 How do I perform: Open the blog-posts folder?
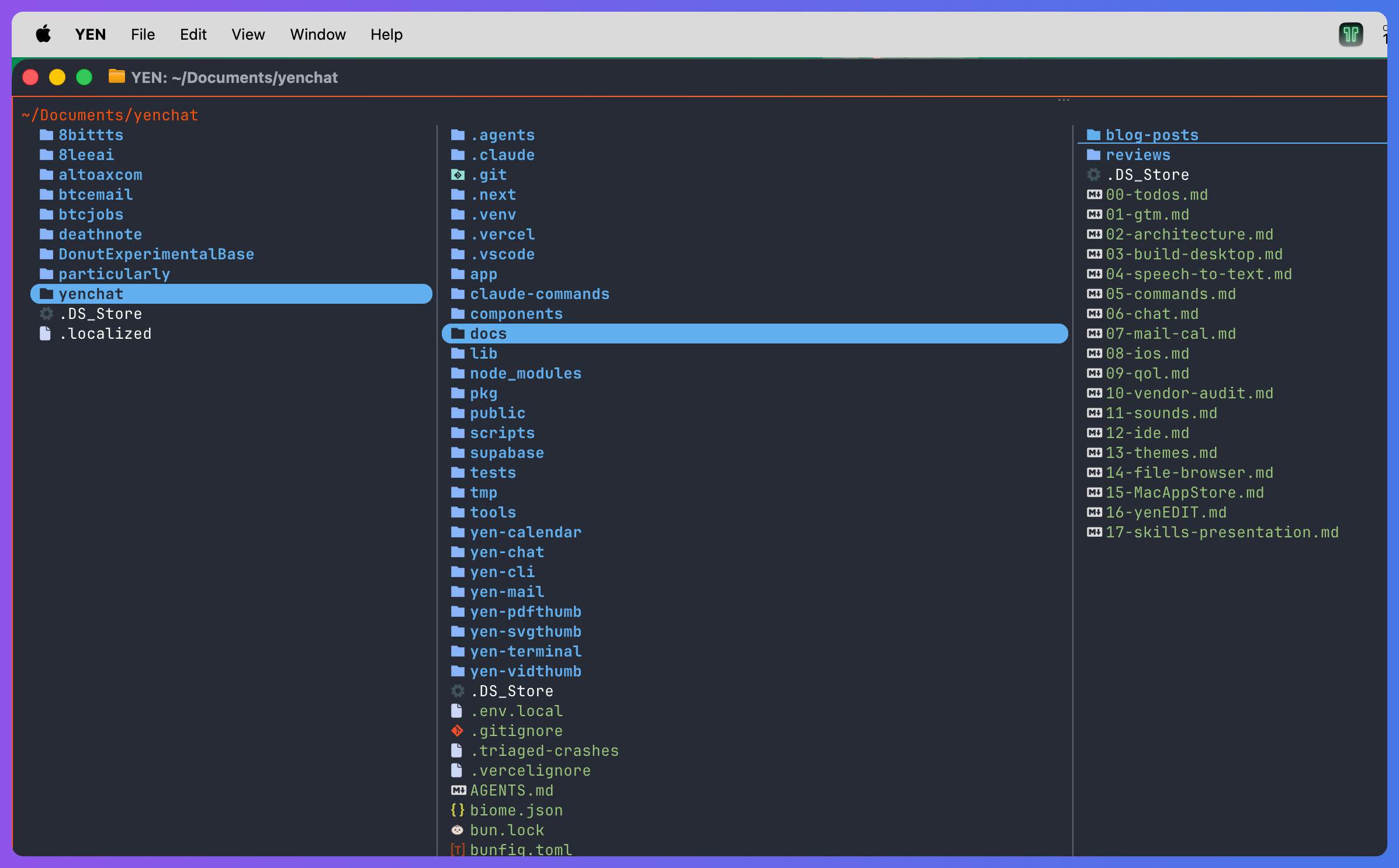click(x=1151, y=135)
